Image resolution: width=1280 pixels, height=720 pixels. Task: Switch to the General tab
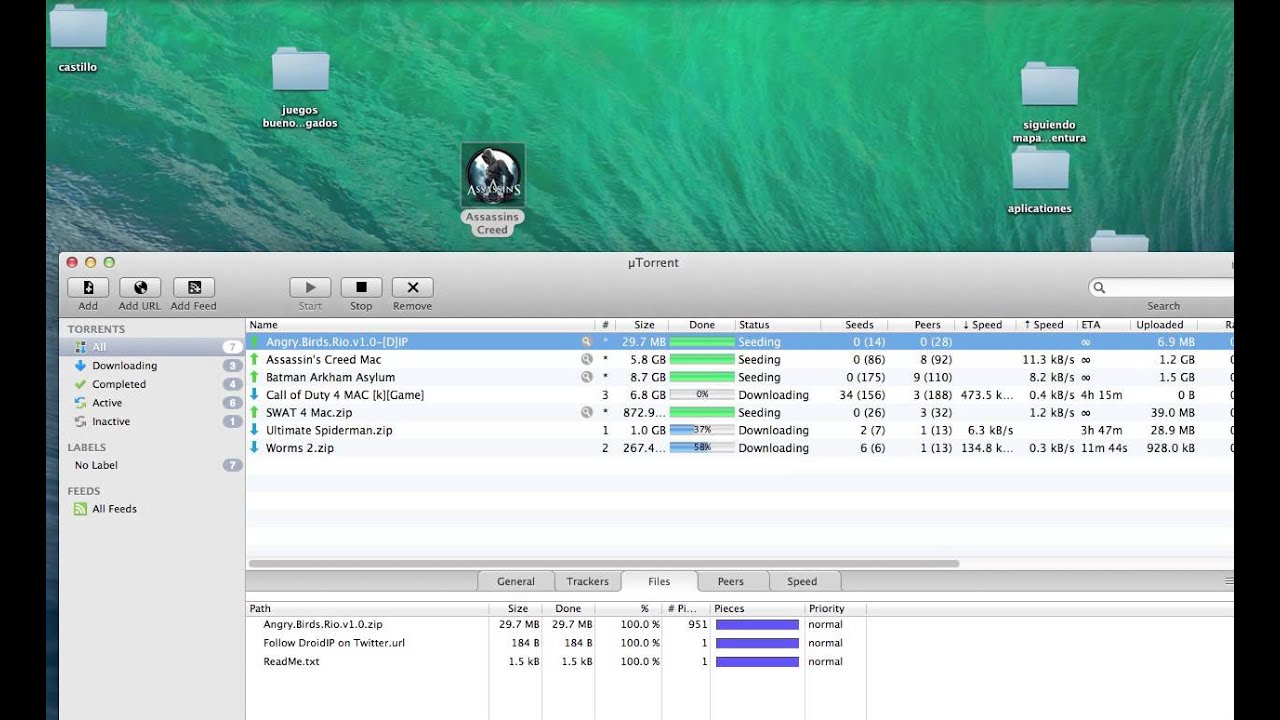516,581
